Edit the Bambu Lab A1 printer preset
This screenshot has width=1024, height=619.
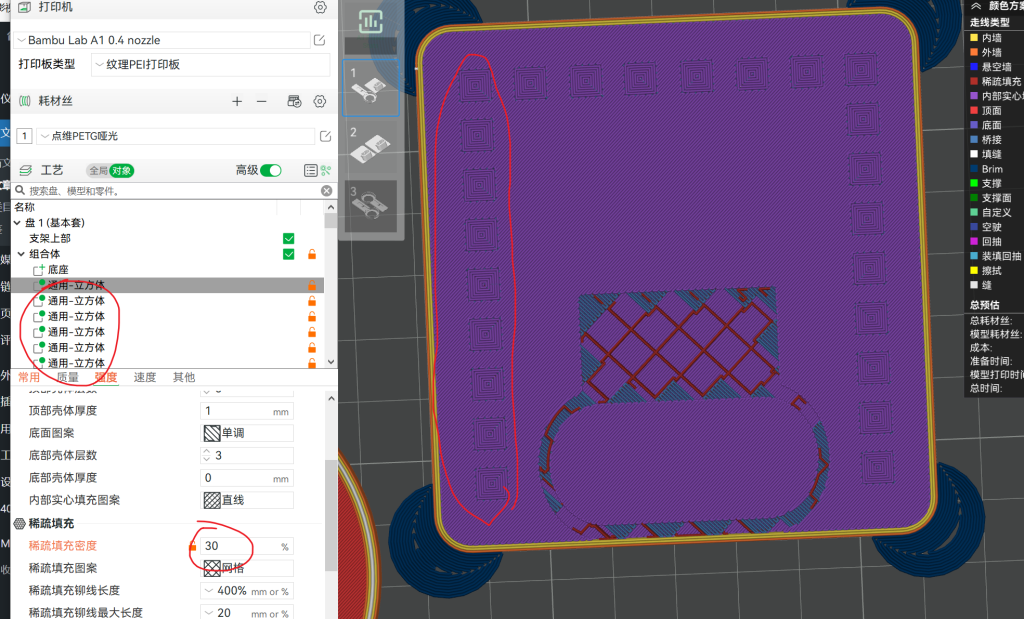coord(319,40)
